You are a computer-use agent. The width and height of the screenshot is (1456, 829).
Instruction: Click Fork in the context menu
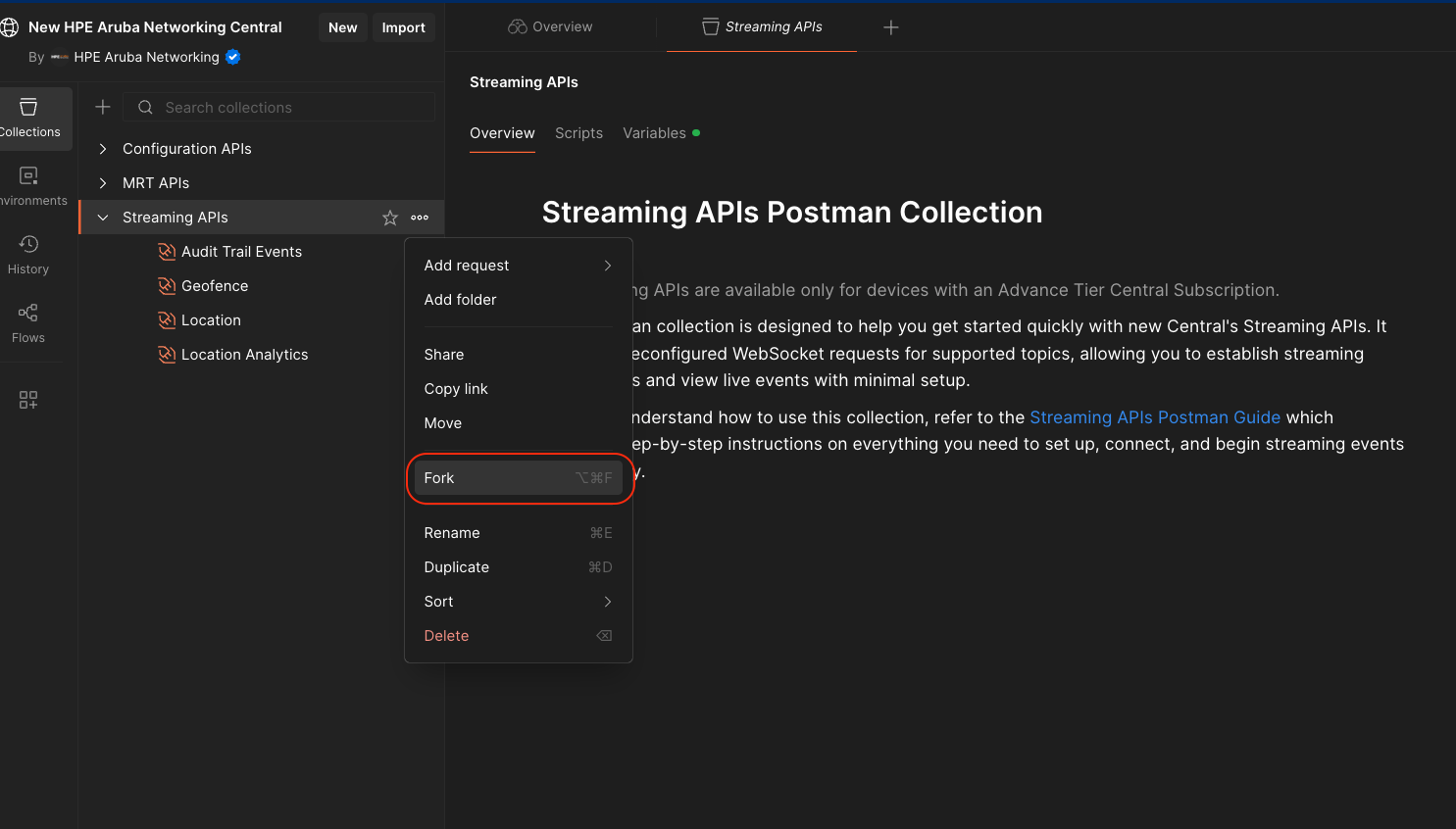pos(518,478)
